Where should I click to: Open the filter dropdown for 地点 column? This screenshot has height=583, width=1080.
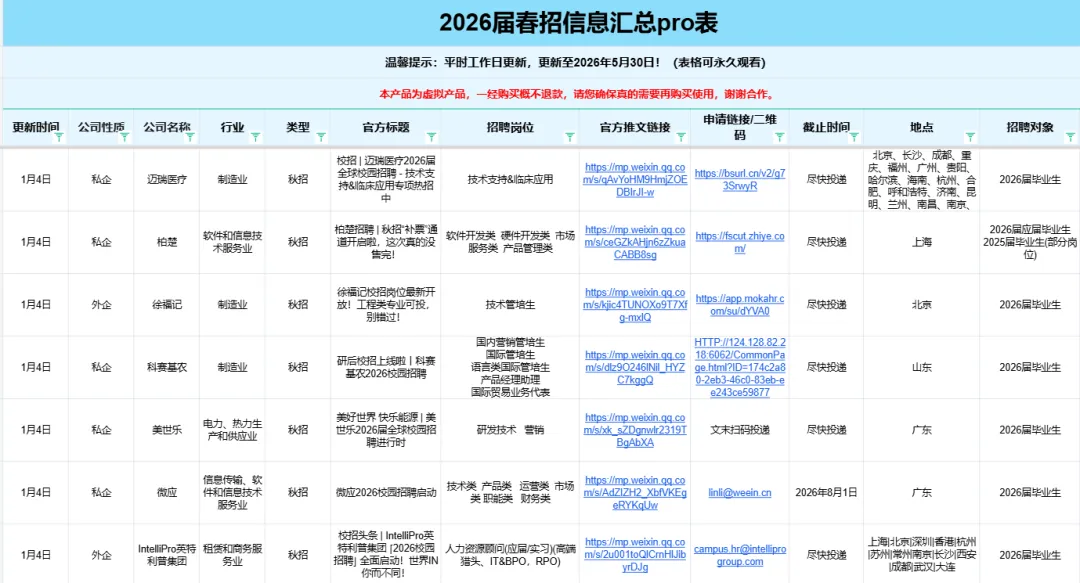click(970, 137)
